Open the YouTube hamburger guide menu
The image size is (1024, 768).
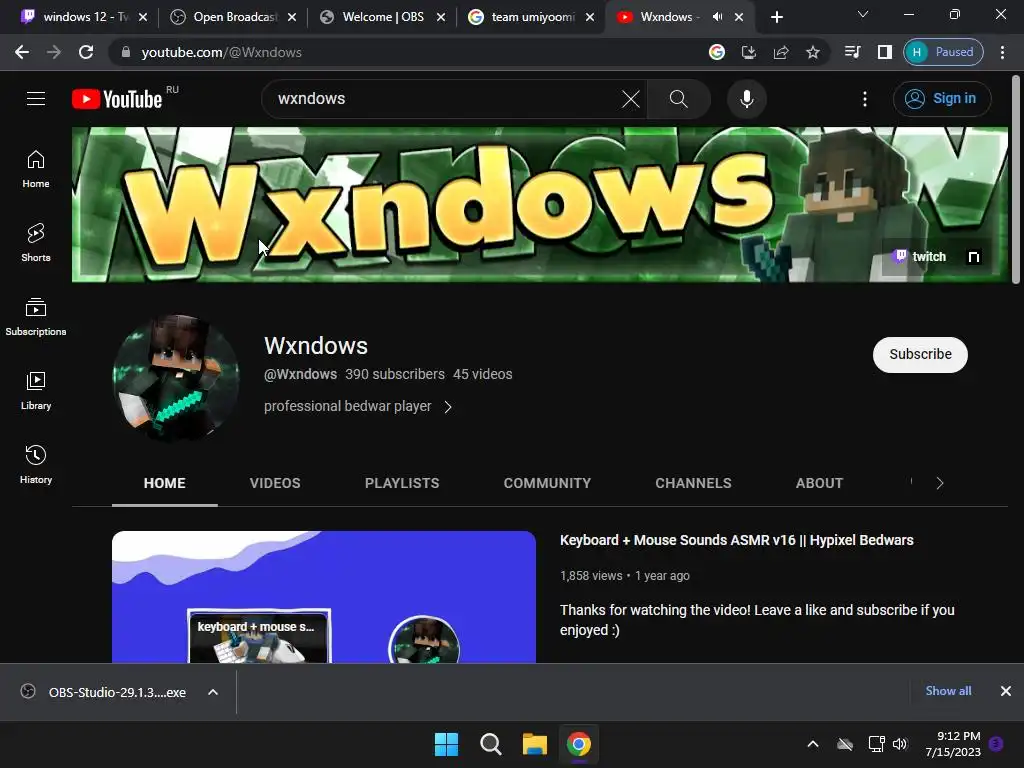[x=36, y=99]
